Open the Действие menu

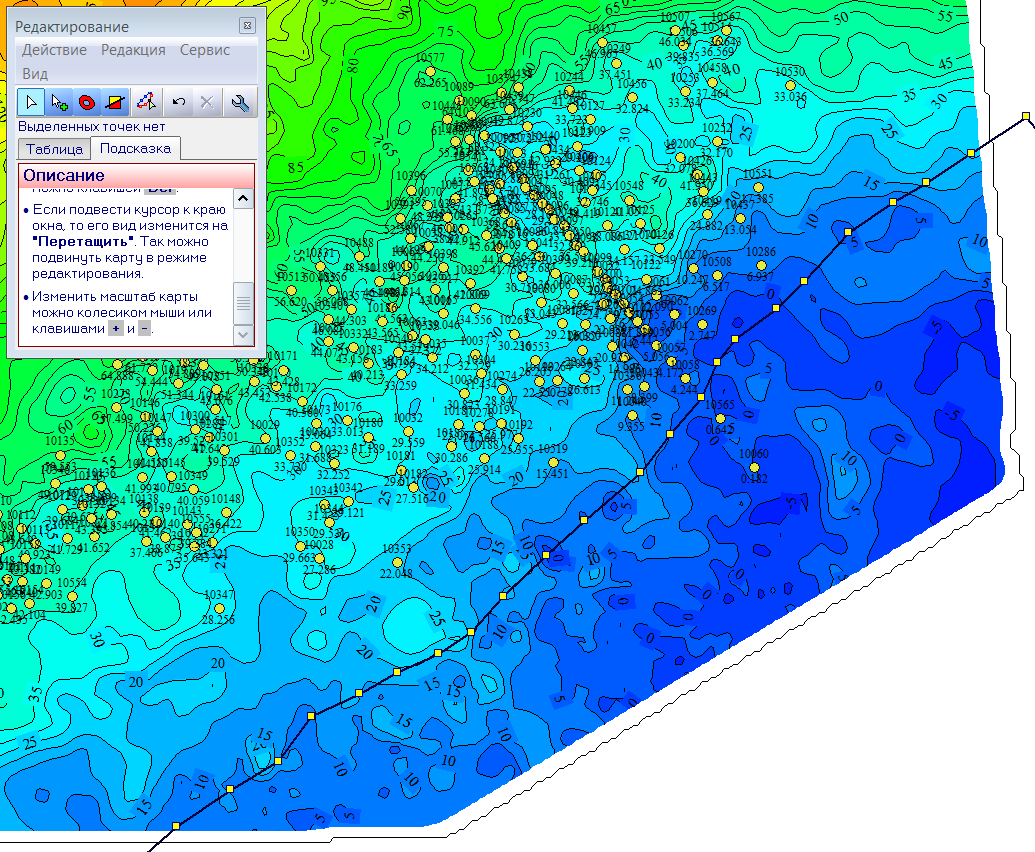tap(54, 50)
